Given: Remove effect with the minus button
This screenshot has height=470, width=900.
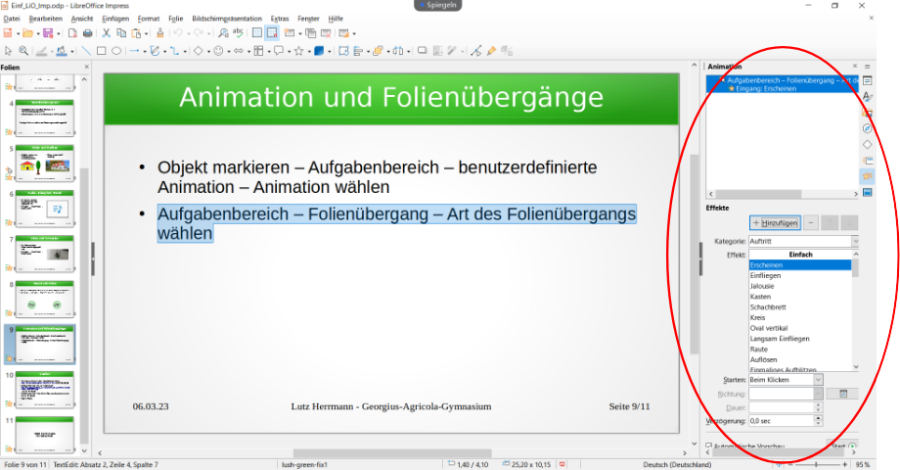Looking at the screenshot, I should (x=811, y=223).
